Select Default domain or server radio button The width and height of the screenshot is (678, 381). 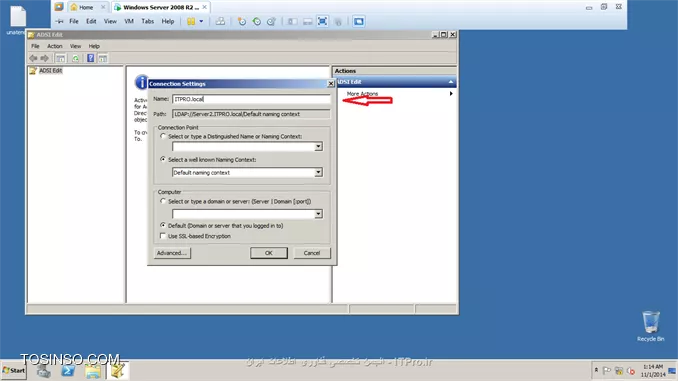tap(163, 225)
